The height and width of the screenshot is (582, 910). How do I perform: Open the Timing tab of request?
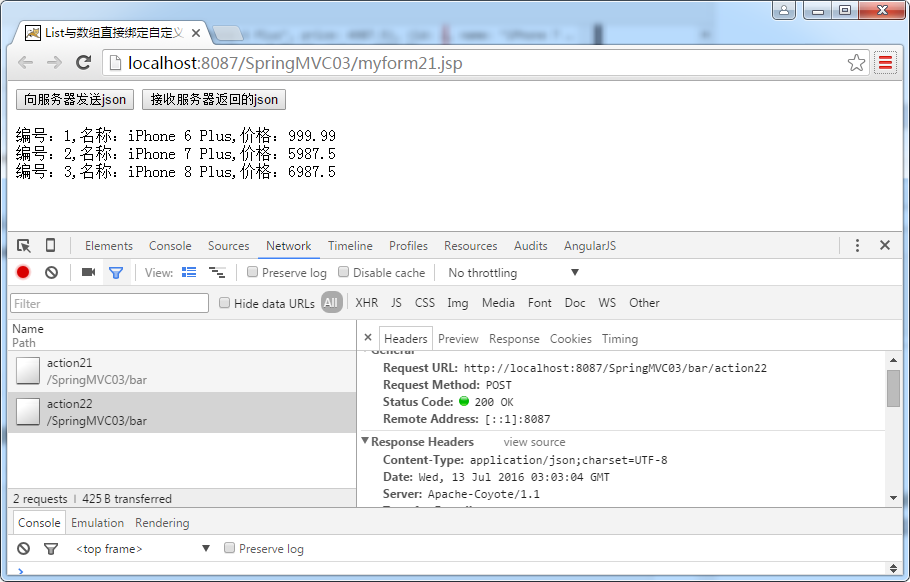click(x=619, y=338)
